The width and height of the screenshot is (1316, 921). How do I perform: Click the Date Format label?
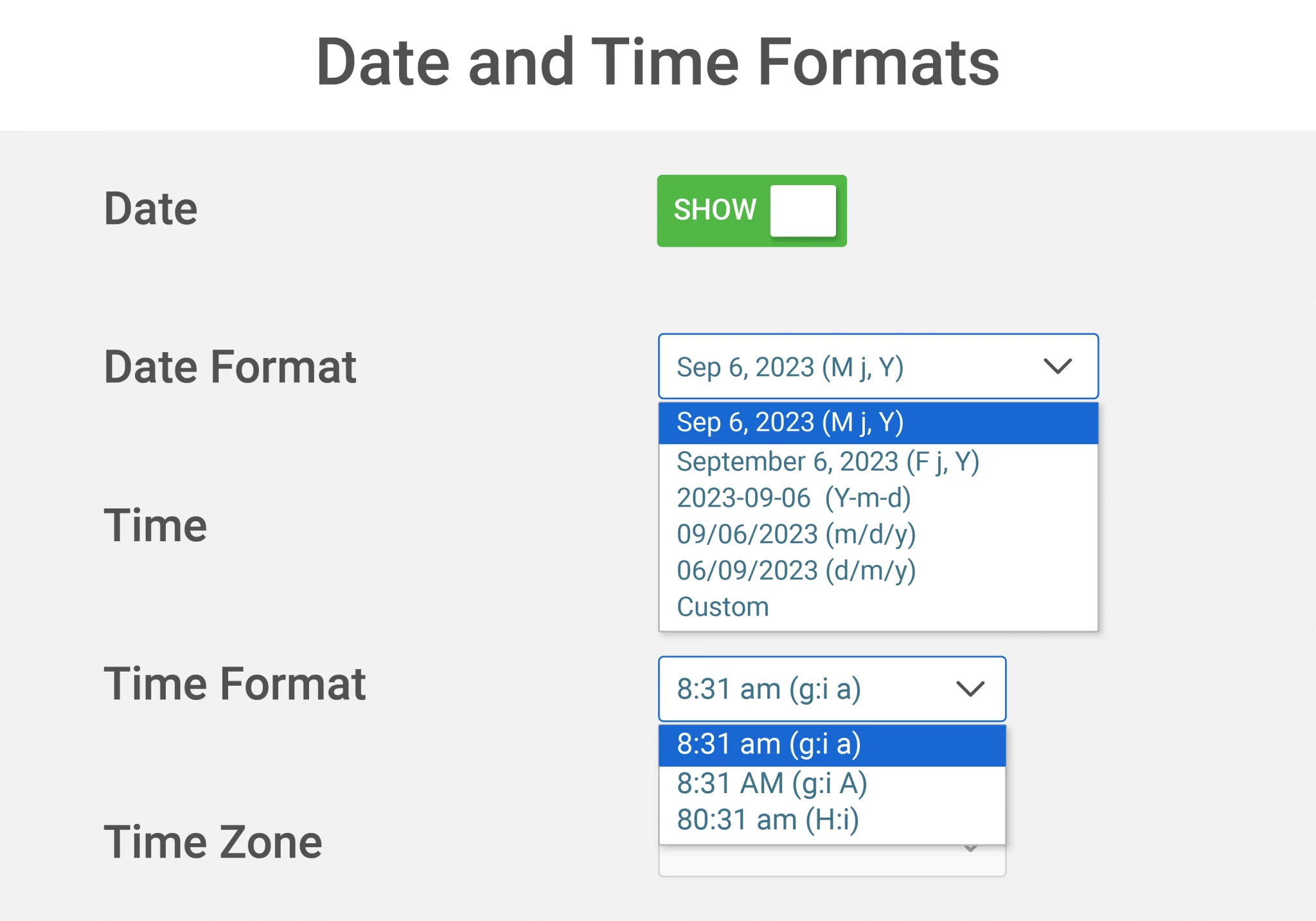(x=230, y=367)
